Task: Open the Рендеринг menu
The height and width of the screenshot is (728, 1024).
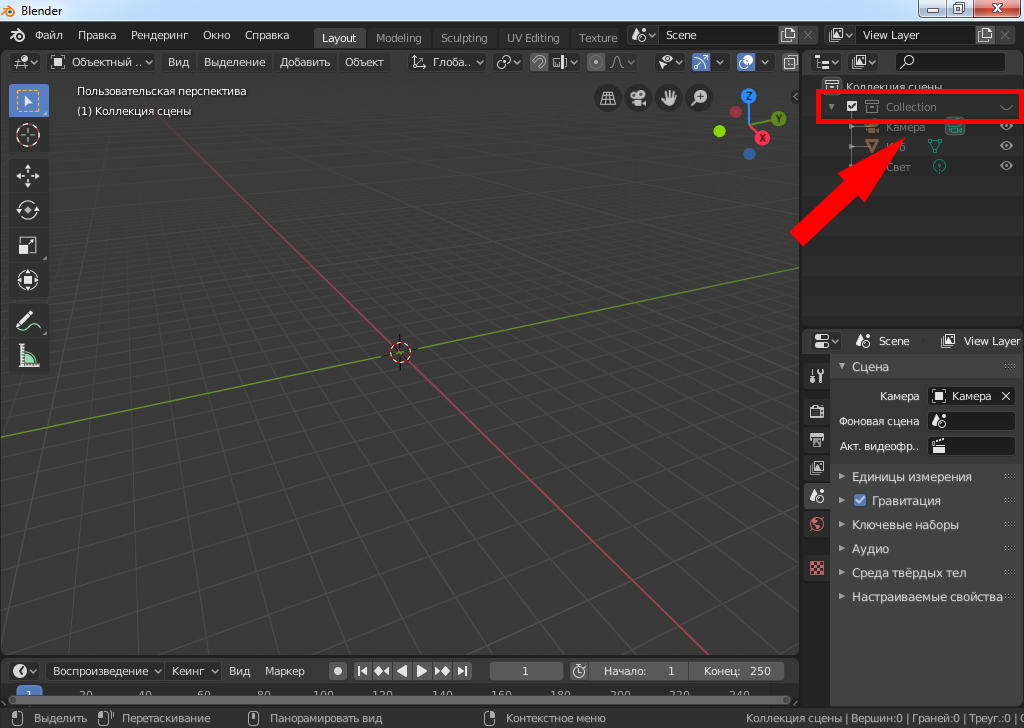Action: 159,35
